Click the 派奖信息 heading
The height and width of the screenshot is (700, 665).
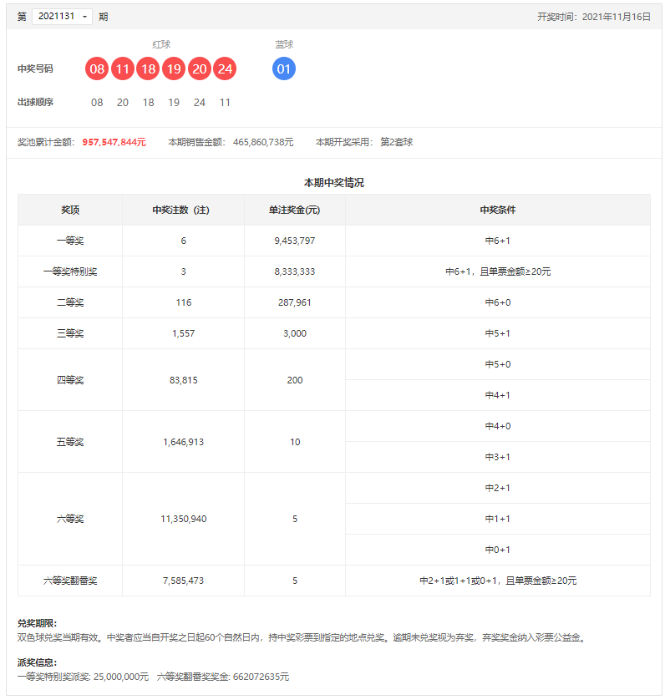point(37,662)
